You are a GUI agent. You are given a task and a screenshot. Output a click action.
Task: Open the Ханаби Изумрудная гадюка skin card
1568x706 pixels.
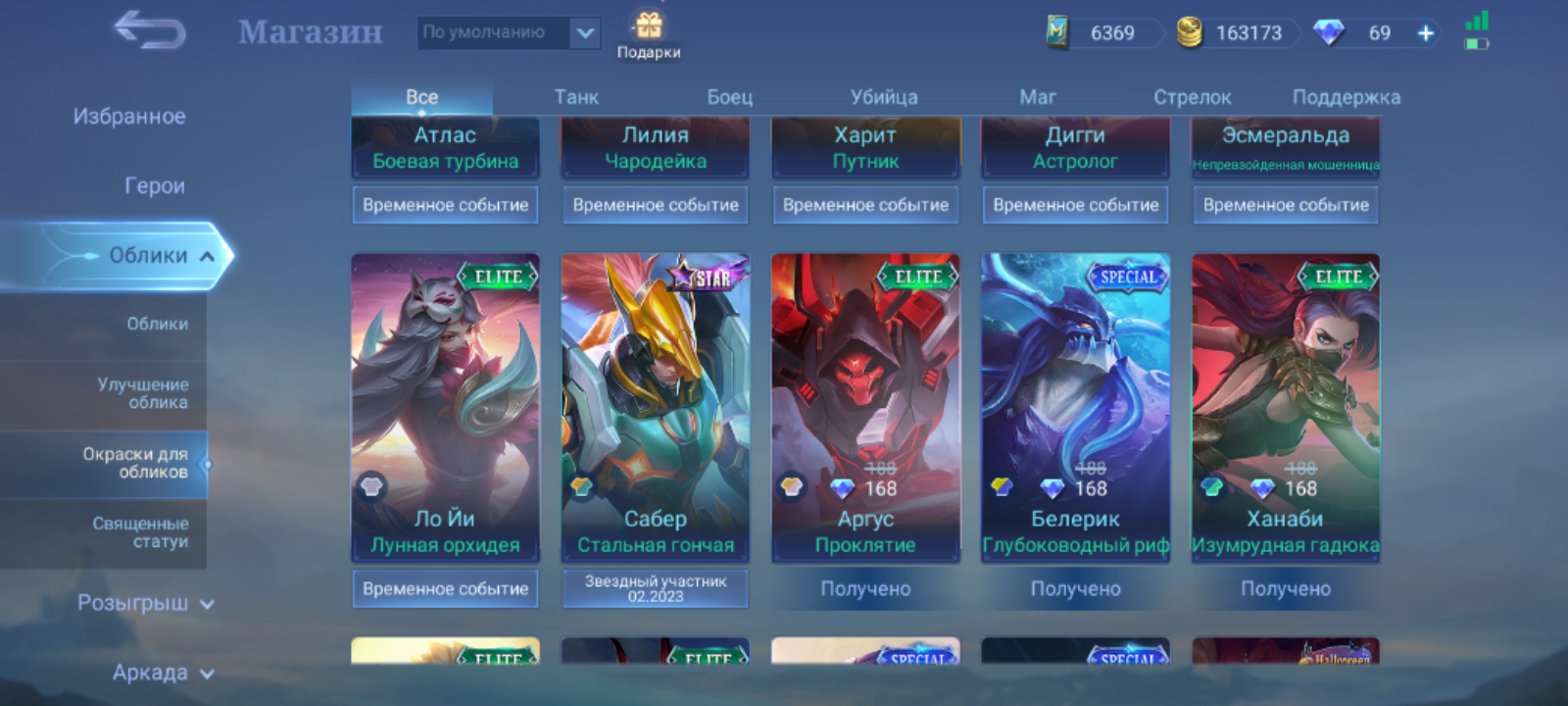pos(1286,408)
